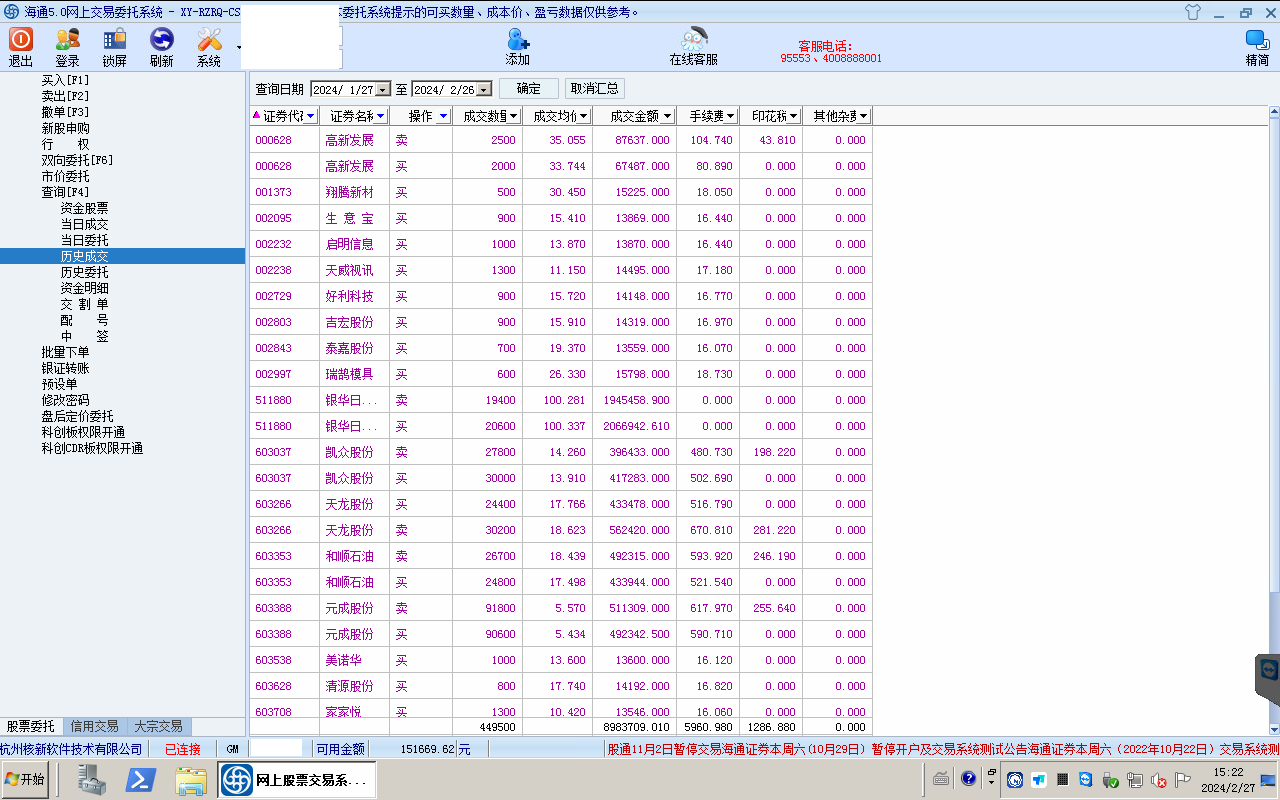Click the 确定 confirm button

point(528,89)
